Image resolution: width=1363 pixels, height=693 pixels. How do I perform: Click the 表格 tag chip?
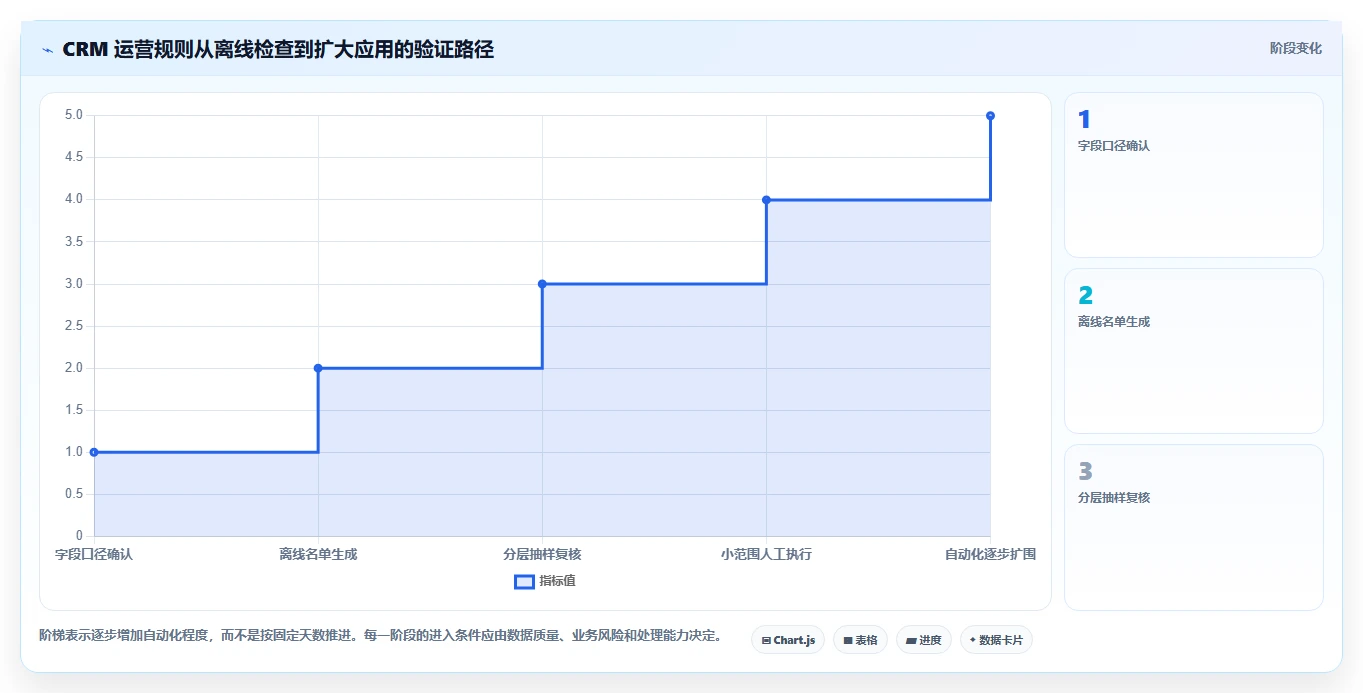tap(860, 640)
